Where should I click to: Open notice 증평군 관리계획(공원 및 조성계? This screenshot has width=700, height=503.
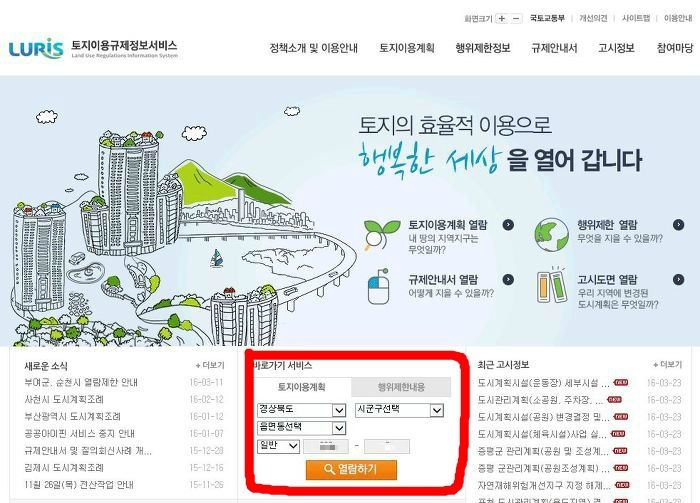click(x=543, y=451)
